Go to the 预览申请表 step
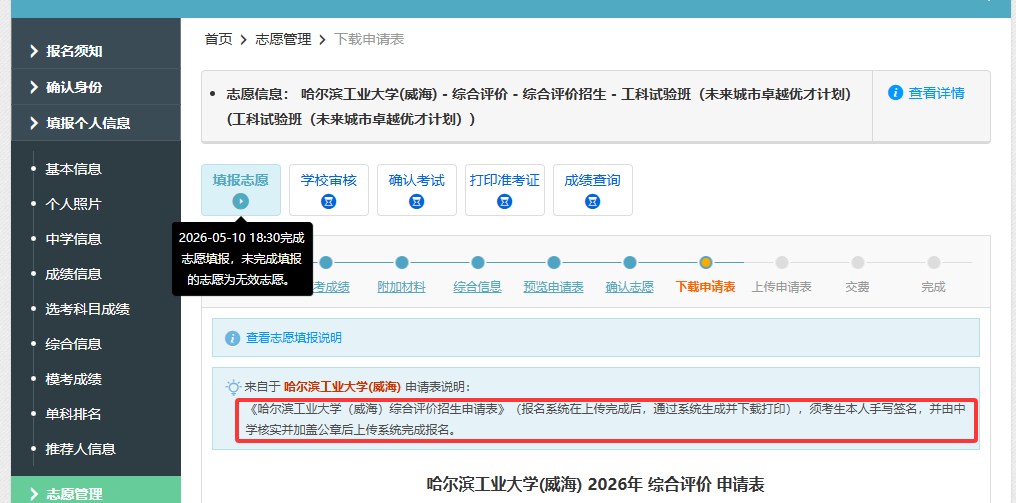The image size is (1016, 503). point(553,287)
